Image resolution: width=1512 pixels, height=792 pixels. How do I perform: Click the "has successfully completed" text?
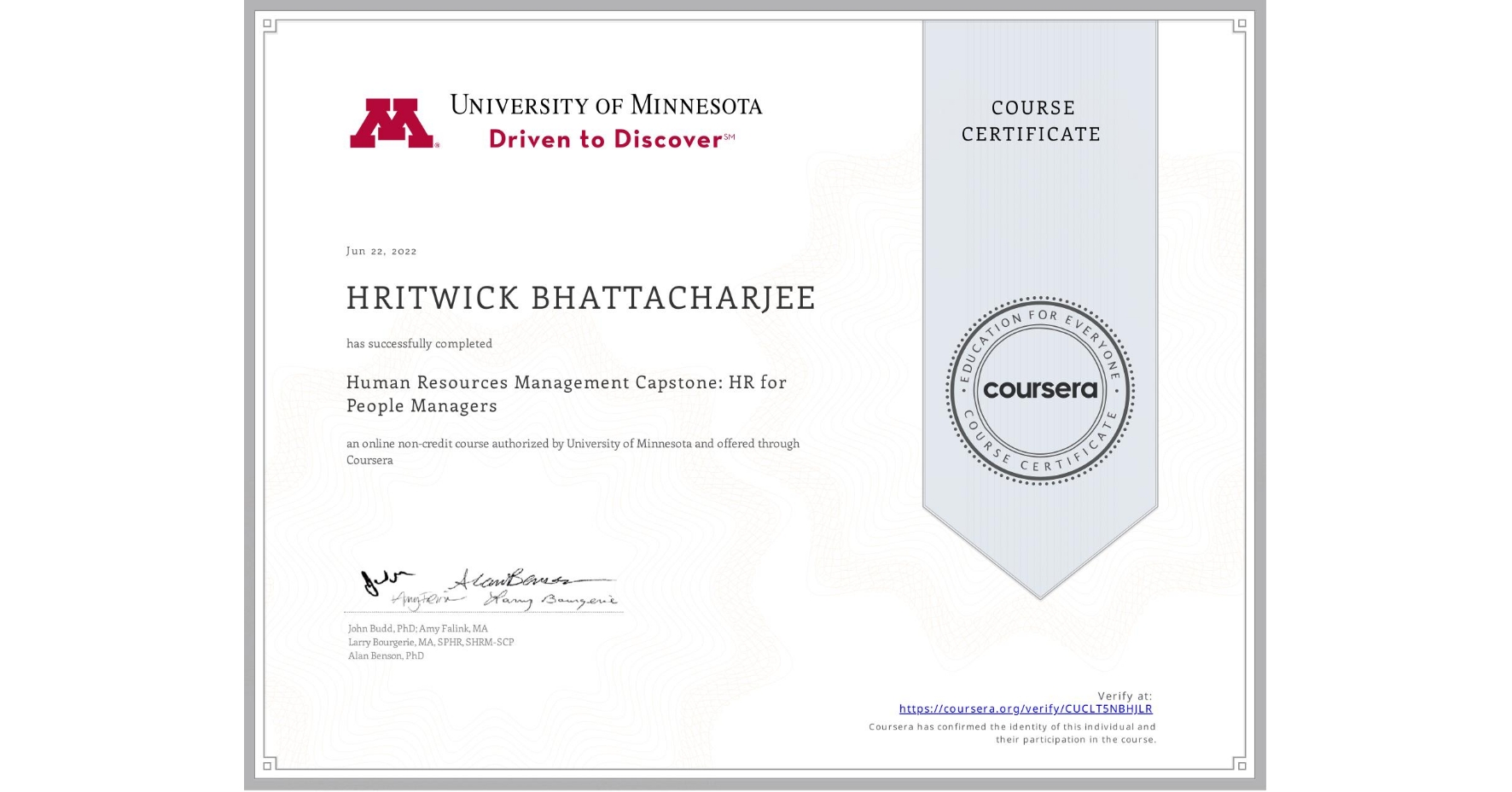pos(419,343)
